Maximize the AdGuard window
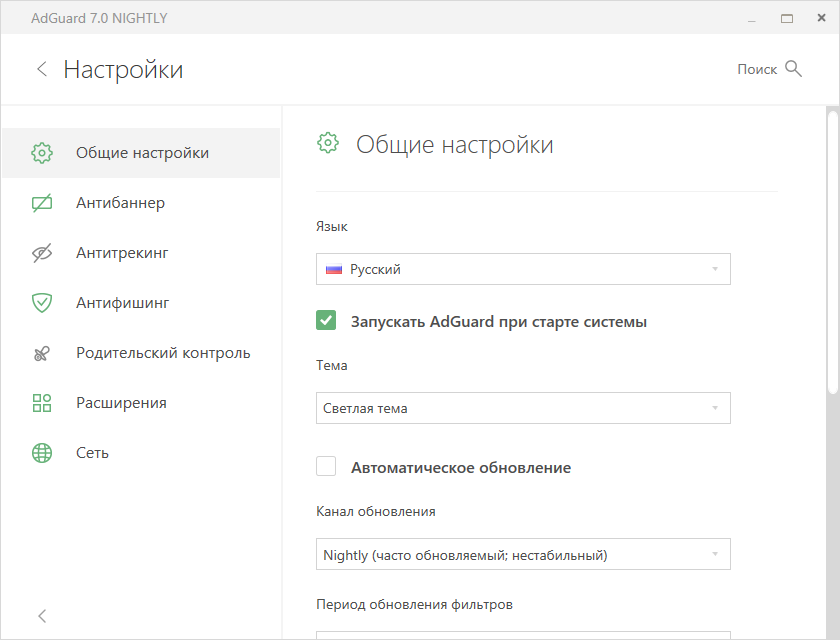Image resolution: width=840 pixels, height=640 pixels. coord(786,19)
